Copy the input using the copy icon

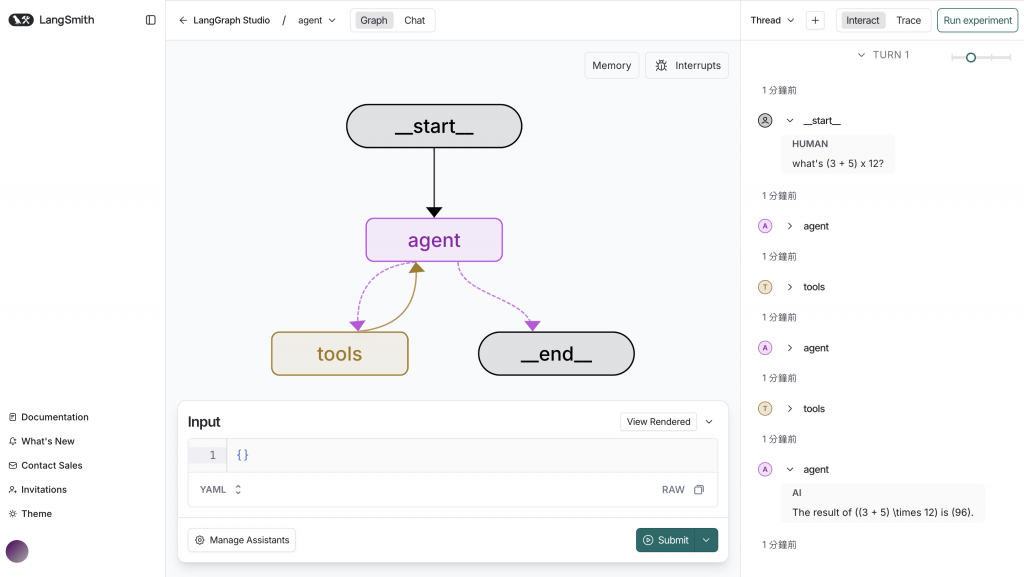pos(699,490)
